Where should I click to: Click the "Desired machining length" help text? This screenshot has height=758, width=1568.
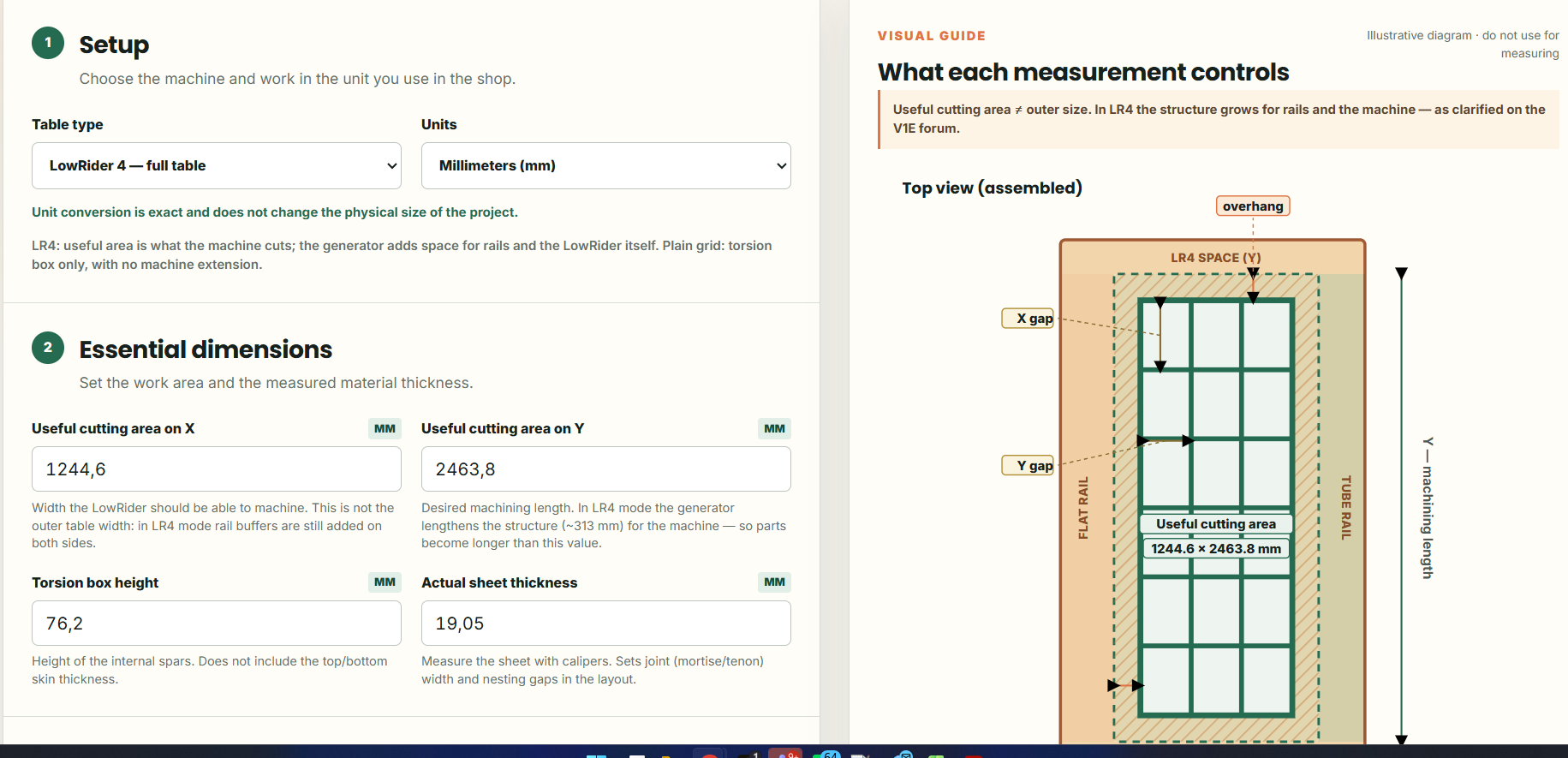click(604, 526)
